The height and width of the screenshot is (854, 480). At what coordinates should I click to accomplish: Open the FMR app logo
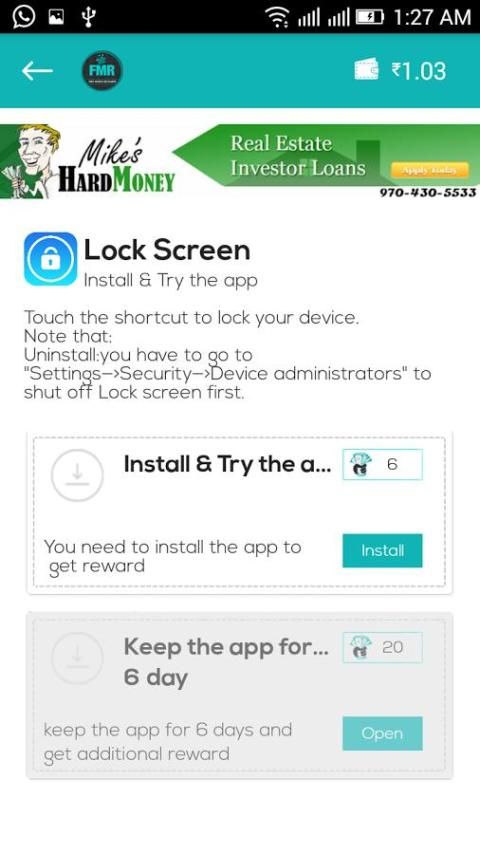(x=102, y=71)
